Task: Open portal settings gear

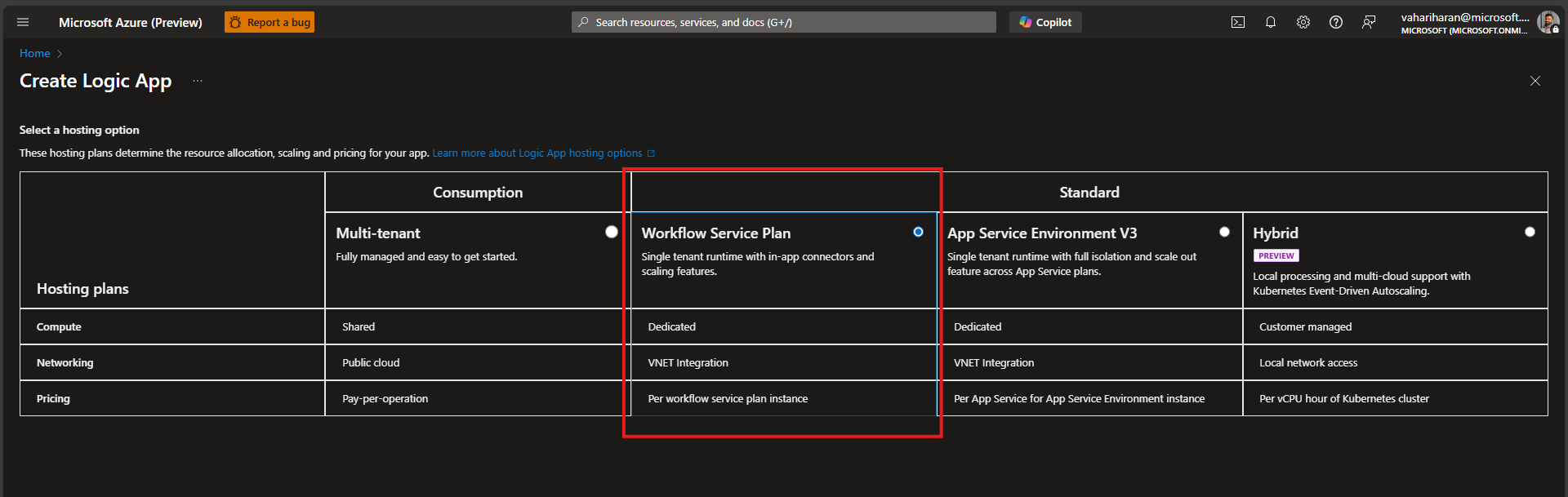Action: click(x=1303, y=23)
